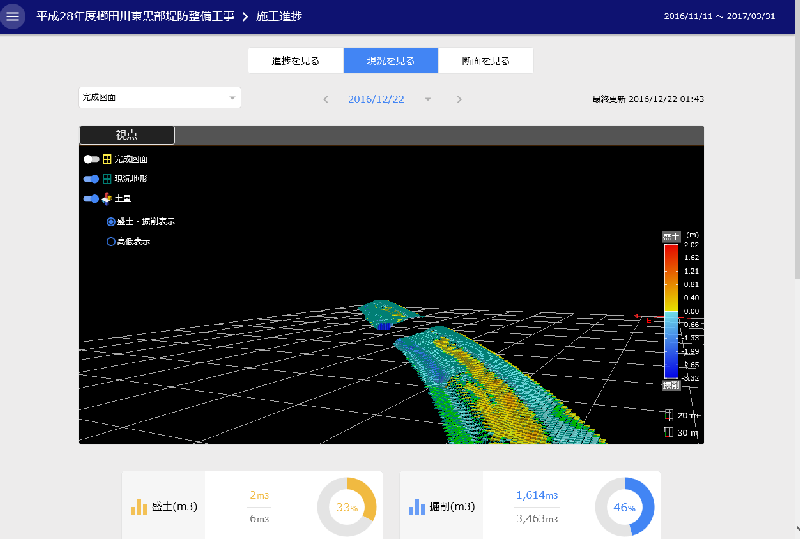Select the 高低表示 radio option

click(x=110, y=241)
